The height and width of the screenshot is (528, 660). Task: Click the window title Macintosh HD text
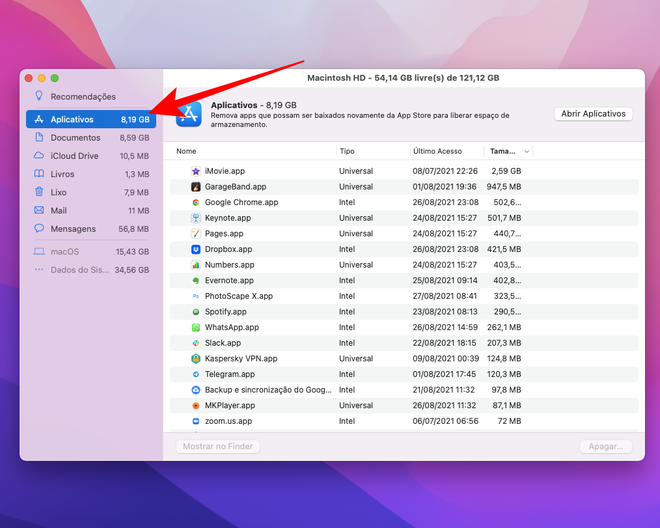pyautogui.click(x=403, y=78)
